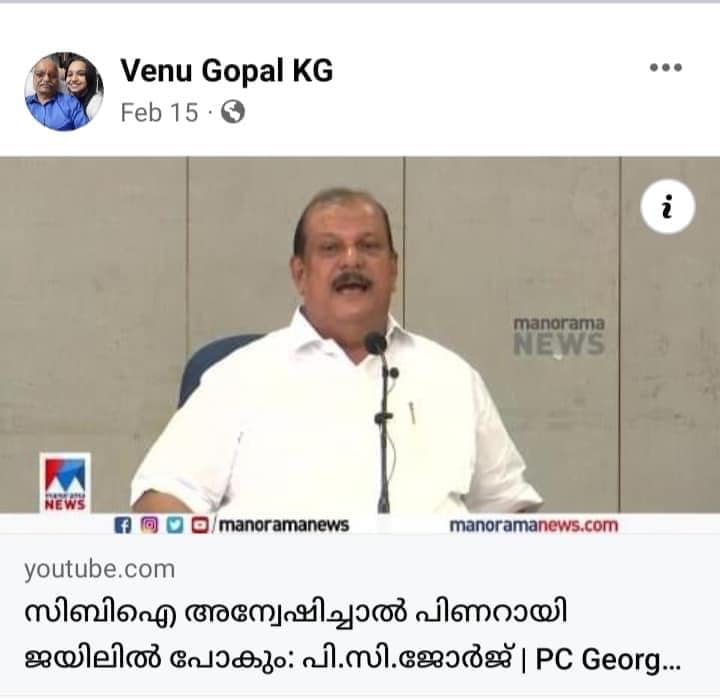
Task: Click the link preview card footer
Action: coord(360,614)
